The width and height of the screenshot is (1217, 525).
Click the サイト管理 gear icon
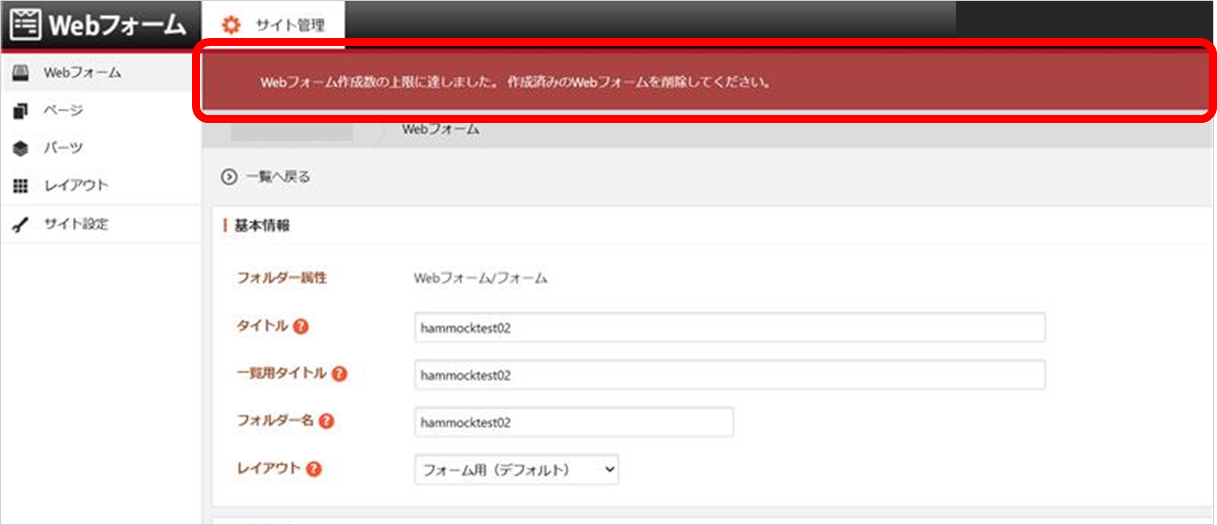pyautogui.click(x=231, y=26)
